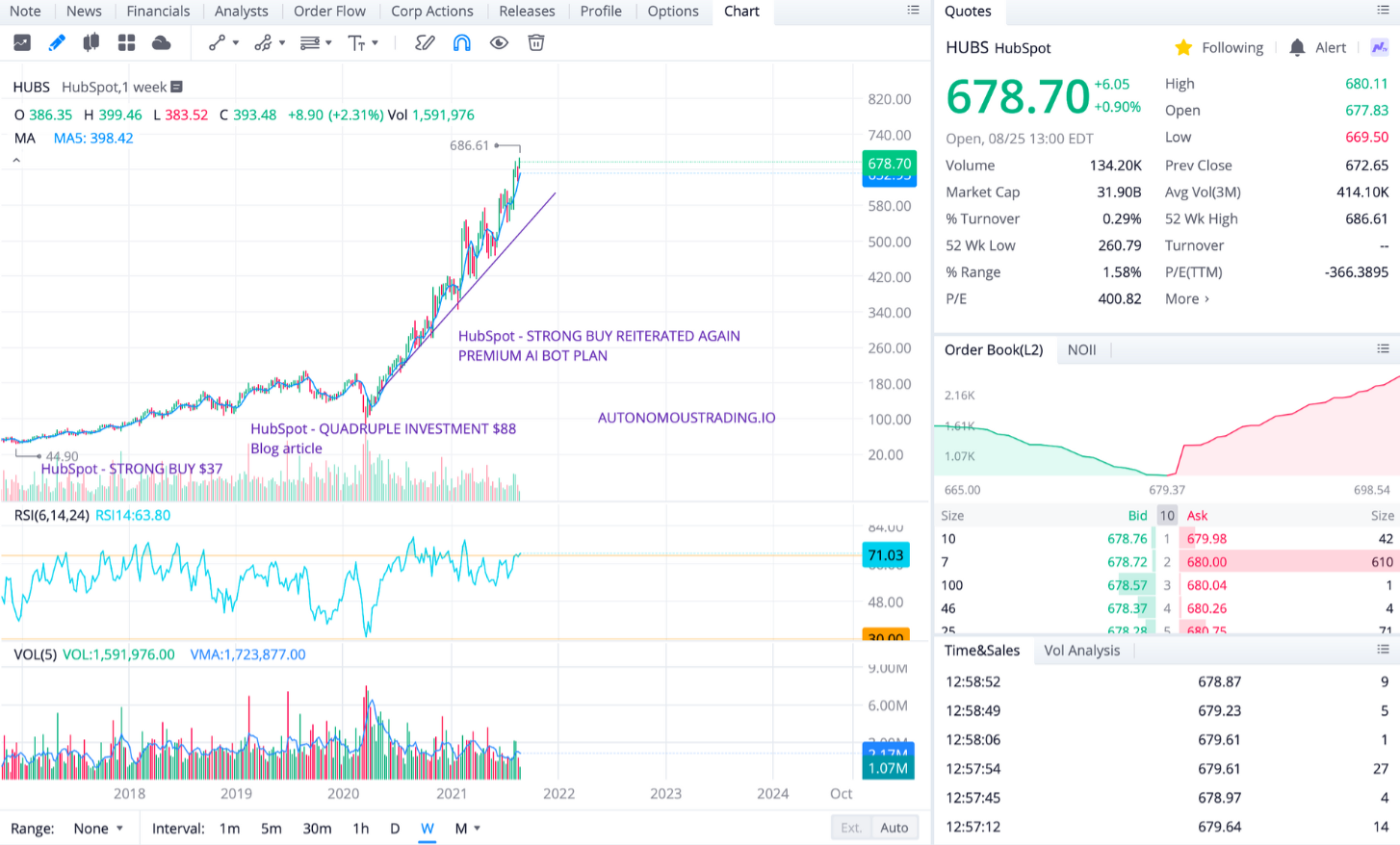Open the Corp Actions tab
1400x845 pixels.
click(x=432, y=12)
